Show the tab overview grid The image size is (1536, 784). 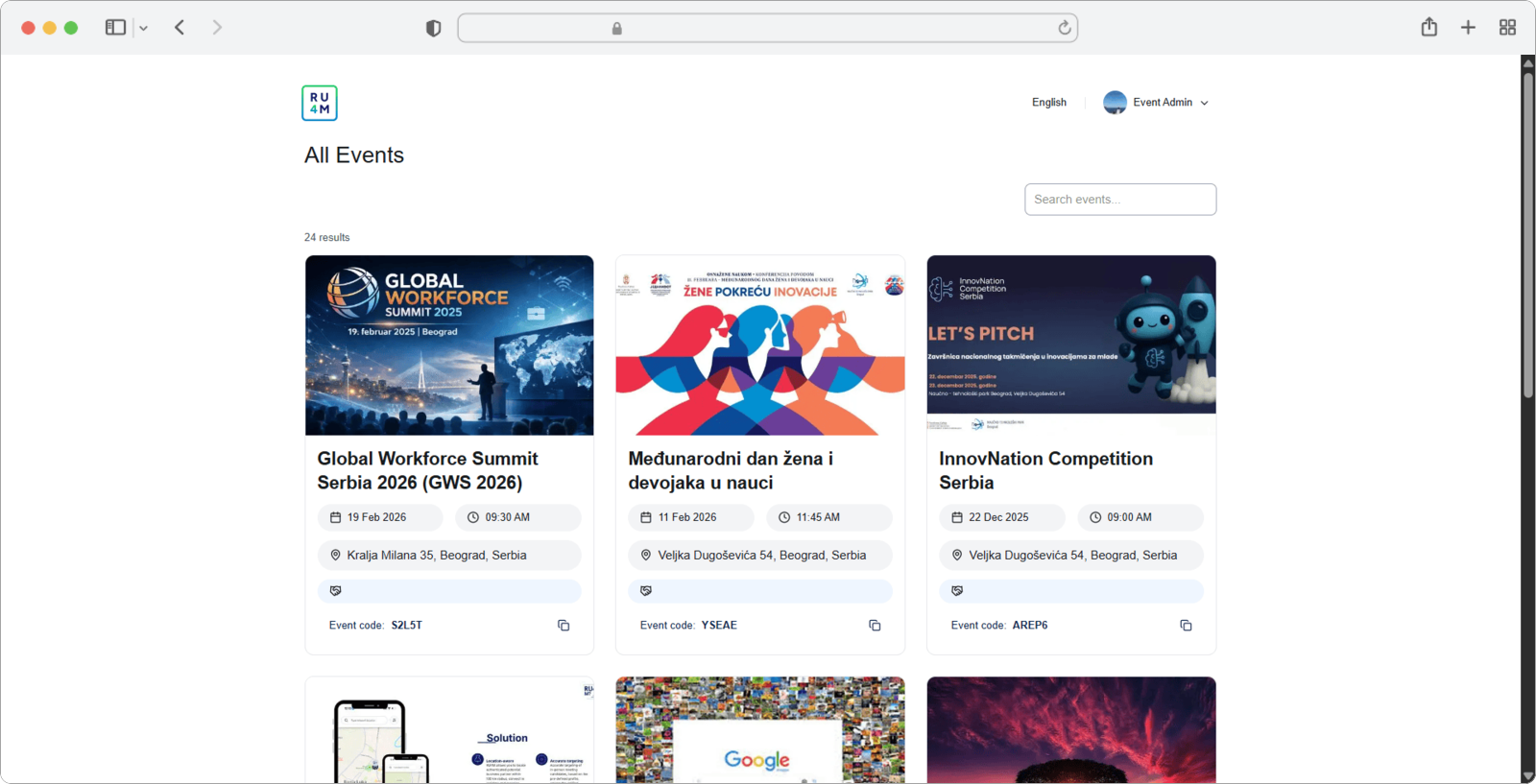point(1507,28)
